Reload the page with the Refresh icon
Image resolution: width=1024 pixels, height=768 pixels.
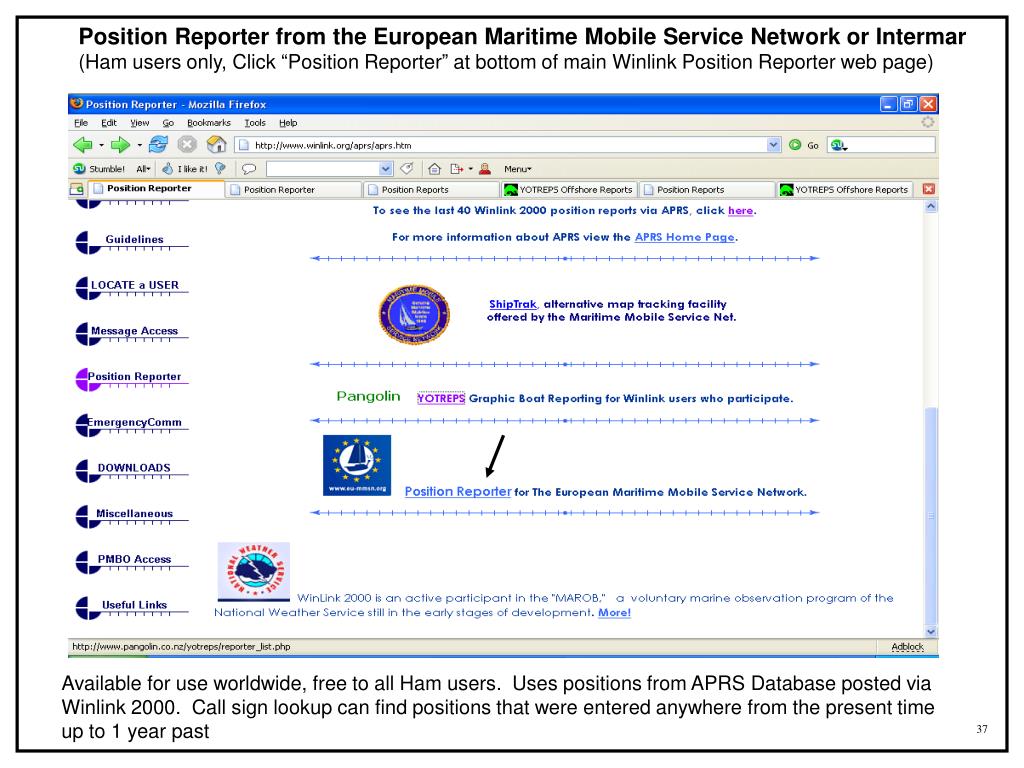(158, 144)
